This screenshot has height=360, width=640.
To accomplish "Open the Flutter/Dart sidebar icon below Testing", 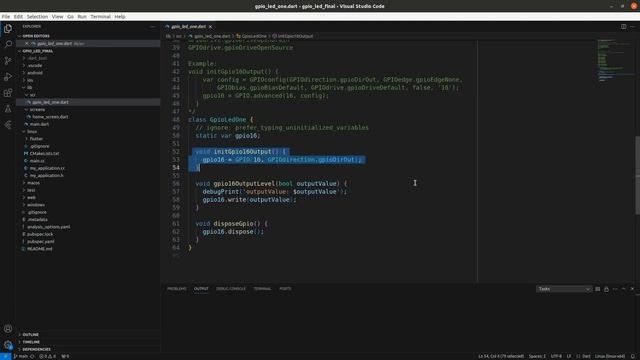I will coord(8,125).
